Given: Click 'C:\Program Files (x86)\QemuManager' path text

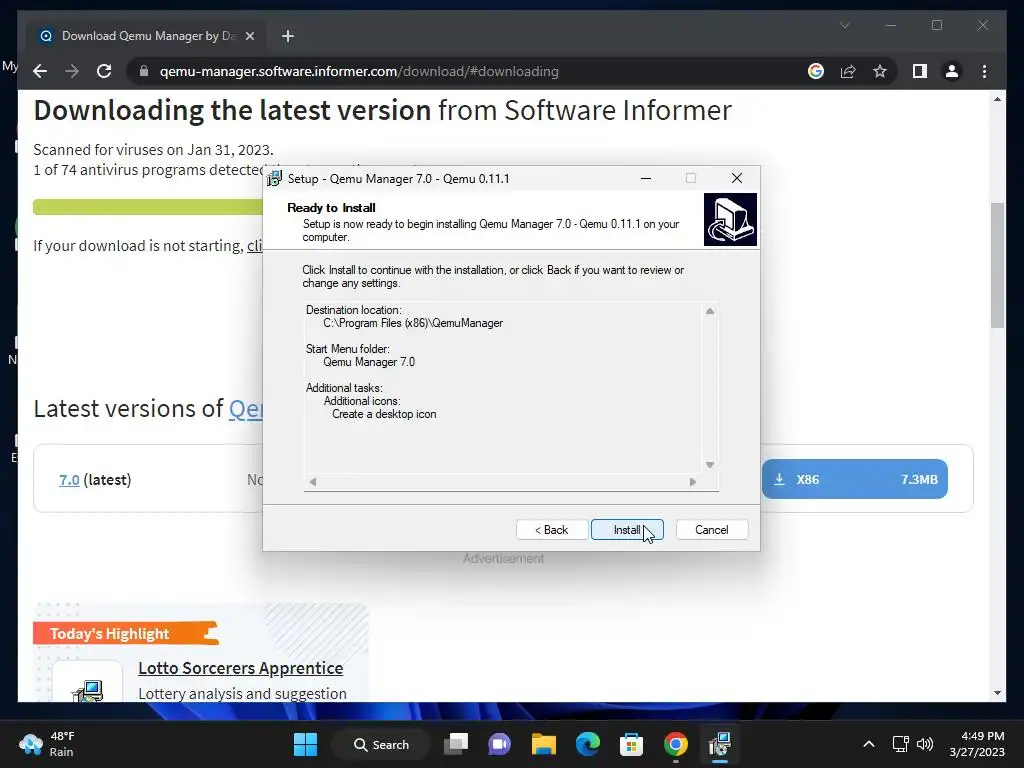Looking at the screenshot, I should coord(413,323).
